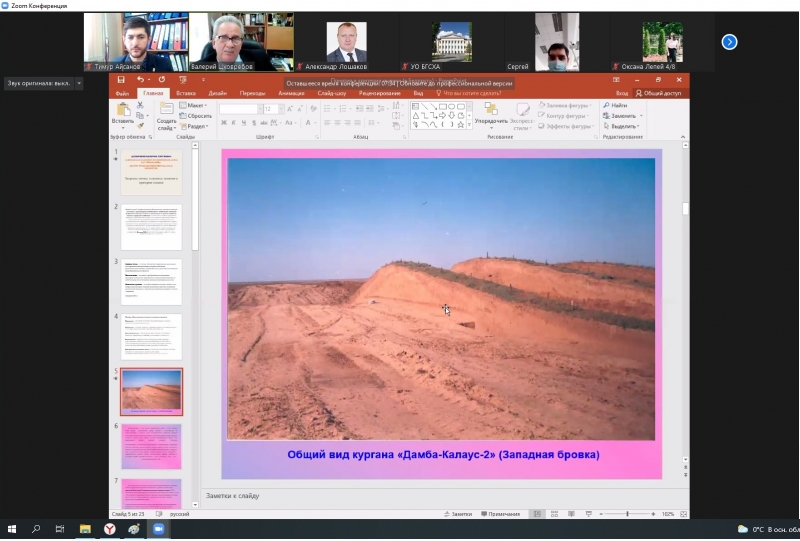Toggle bold Ж formatting
This screenshot has height=541, width=800.
tap(223, 122)
